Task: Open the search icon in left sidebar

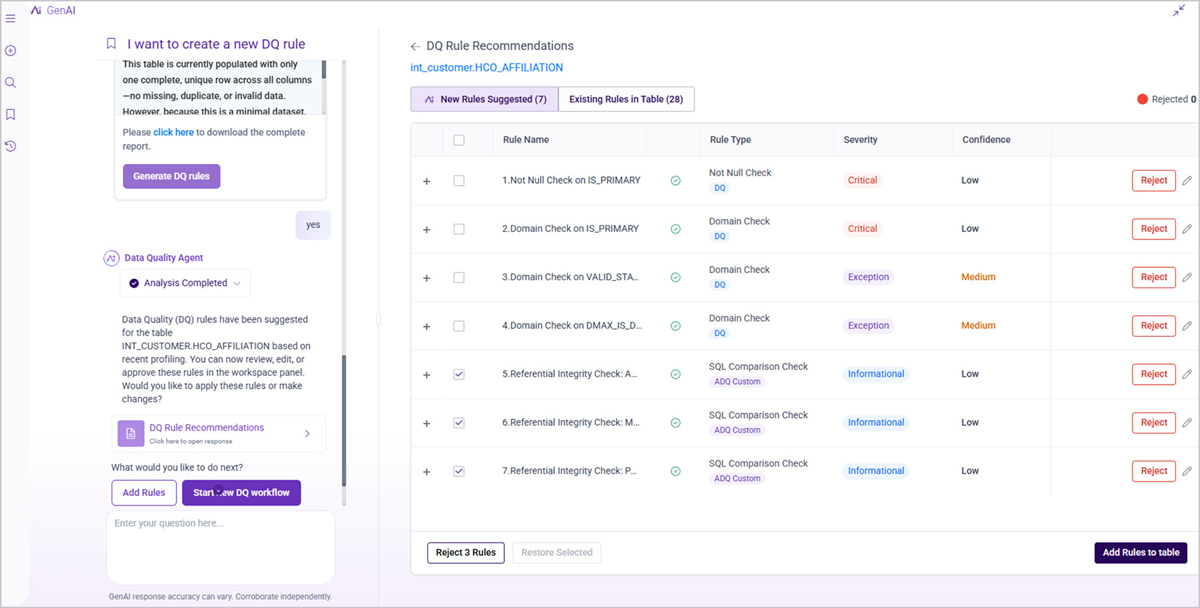Action: point(10,82)
